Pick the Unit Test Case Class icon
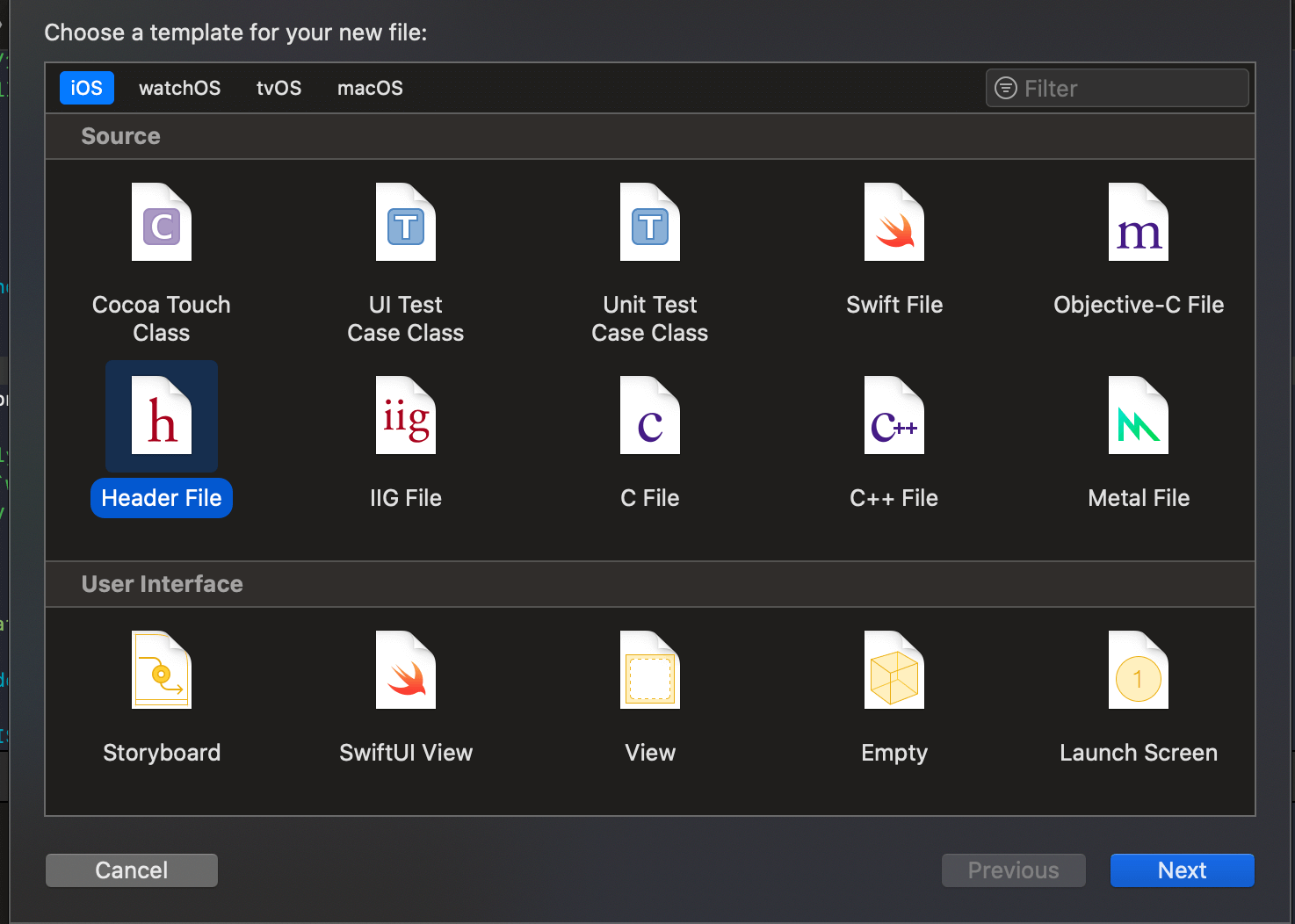 coord(650,222)
